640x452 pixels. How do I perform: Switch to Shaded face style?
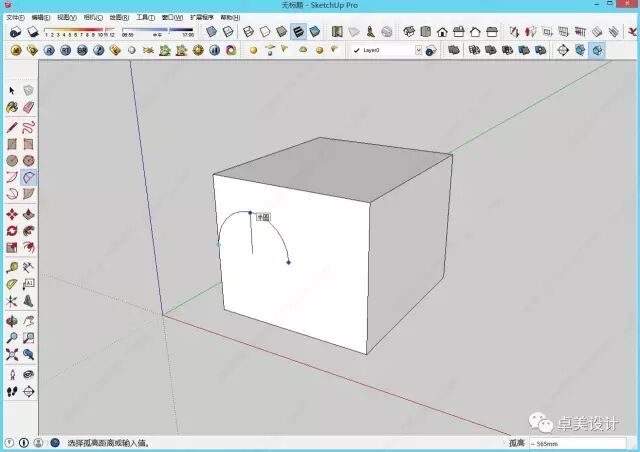click(x=281, y=31)
